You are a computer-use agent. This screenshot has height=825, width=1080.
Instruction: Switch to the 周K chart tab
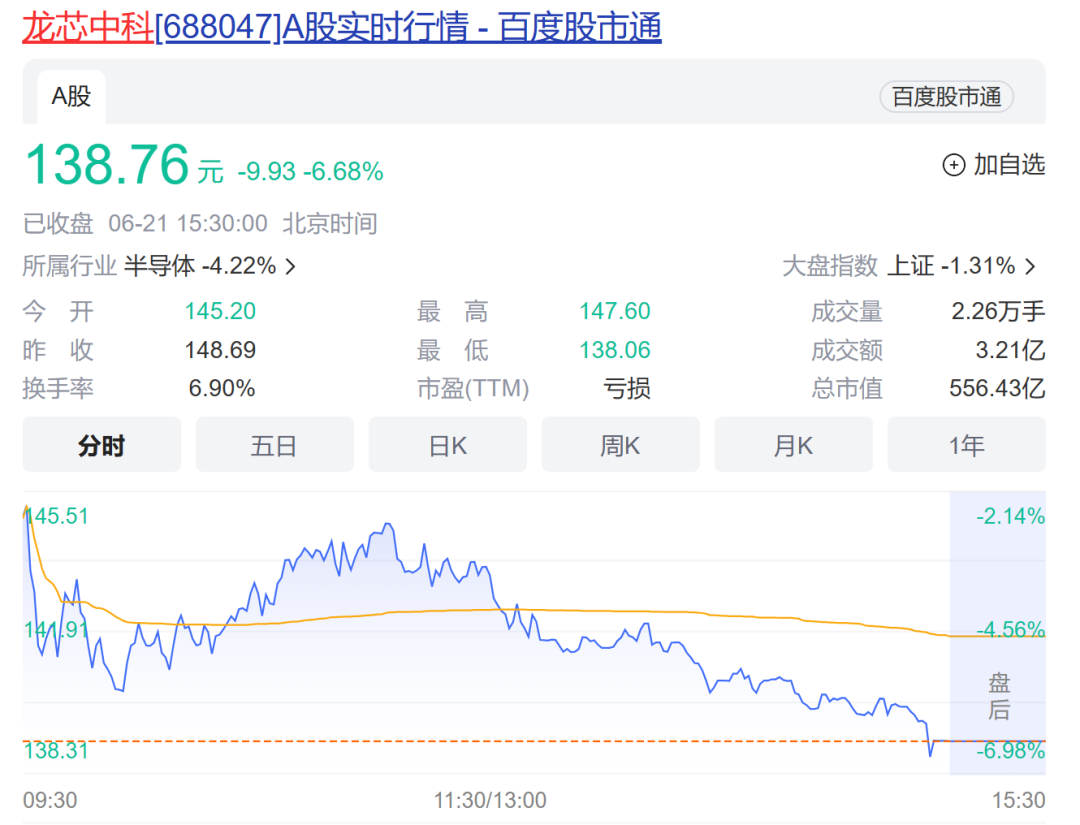pyautogui.click(x=621, y=445)
